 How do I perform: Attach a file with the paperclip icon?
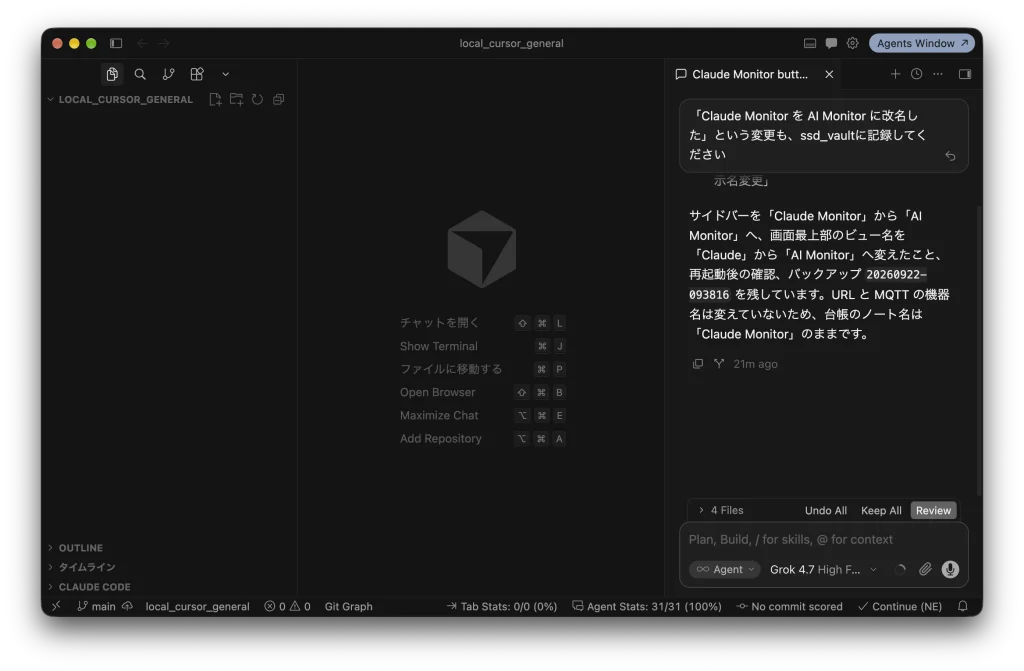pos(925,569)
